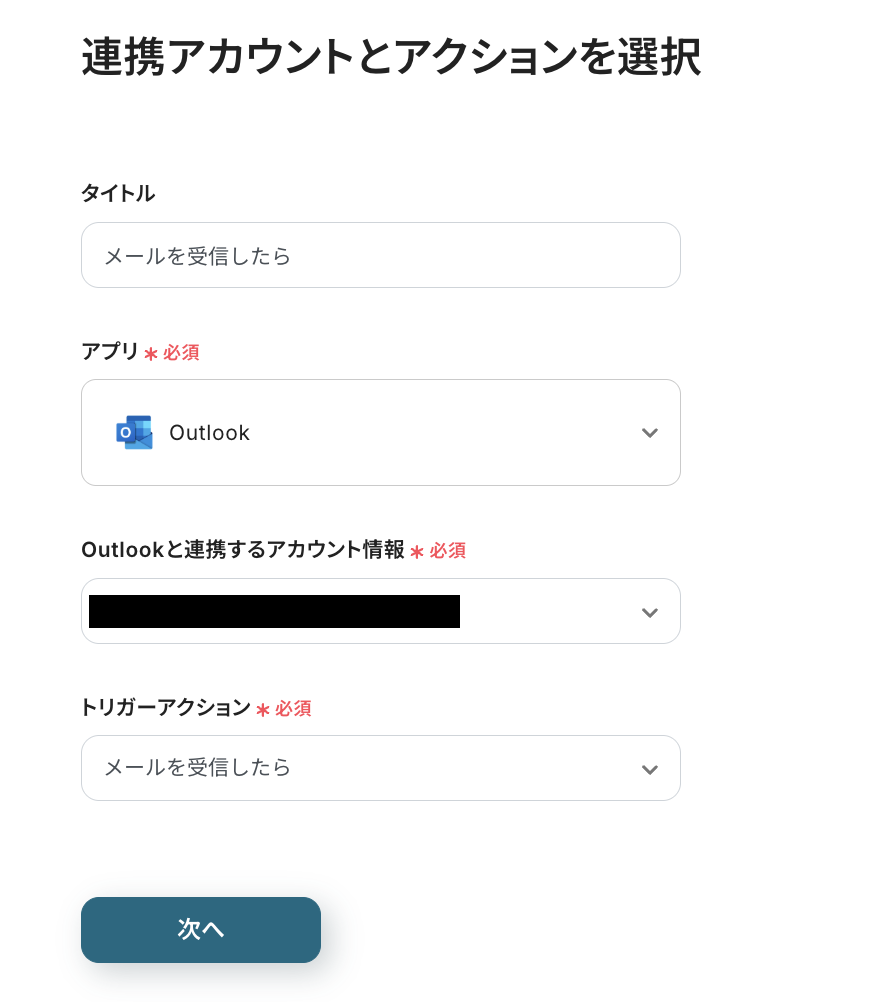882x1002 pixels.
Task: Click the タイトル field label
Action: click(x=118, y=194)
